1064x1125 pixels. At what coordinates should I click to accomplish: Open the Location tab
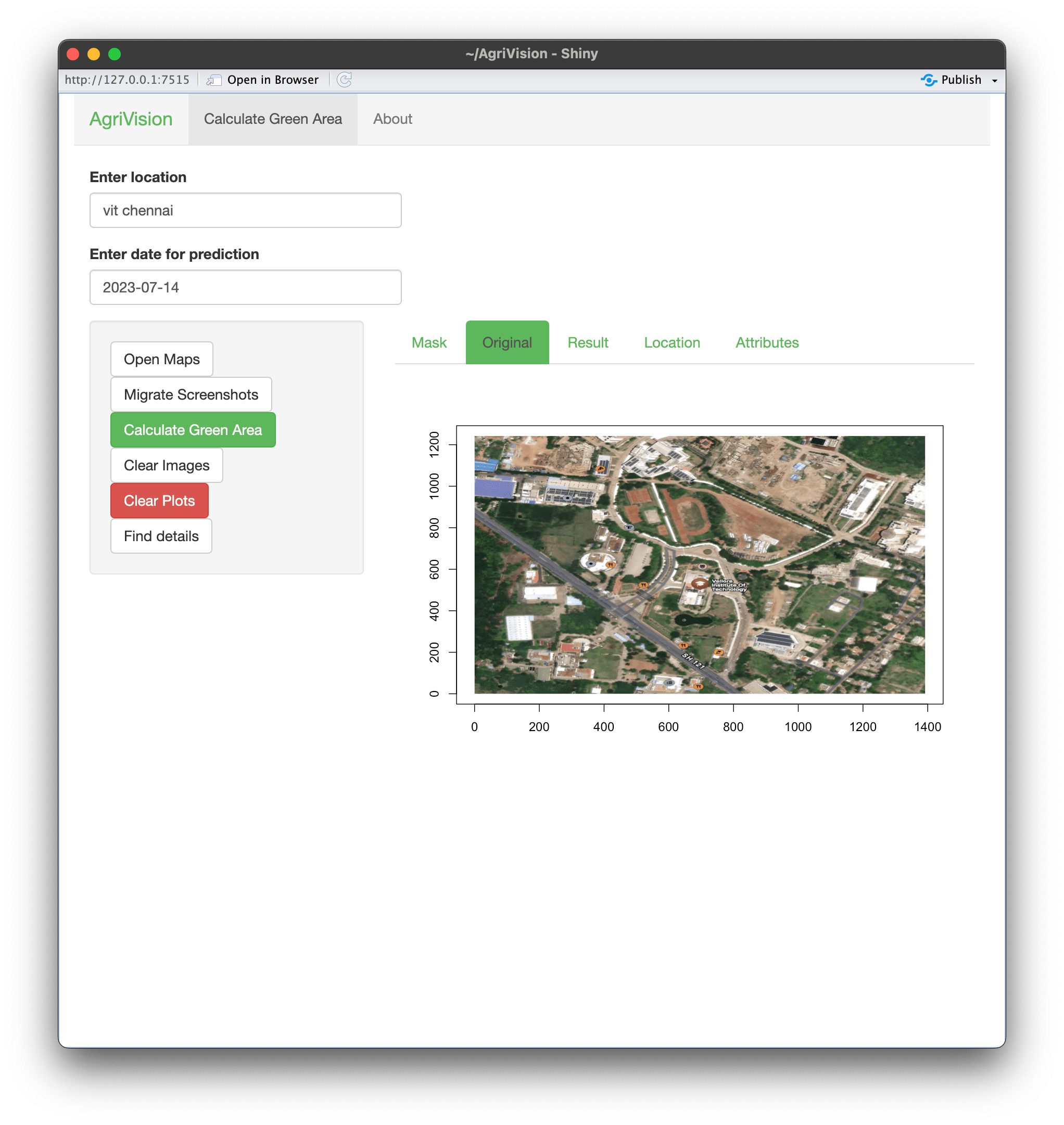pyautogui.click(x=672, y=342)
